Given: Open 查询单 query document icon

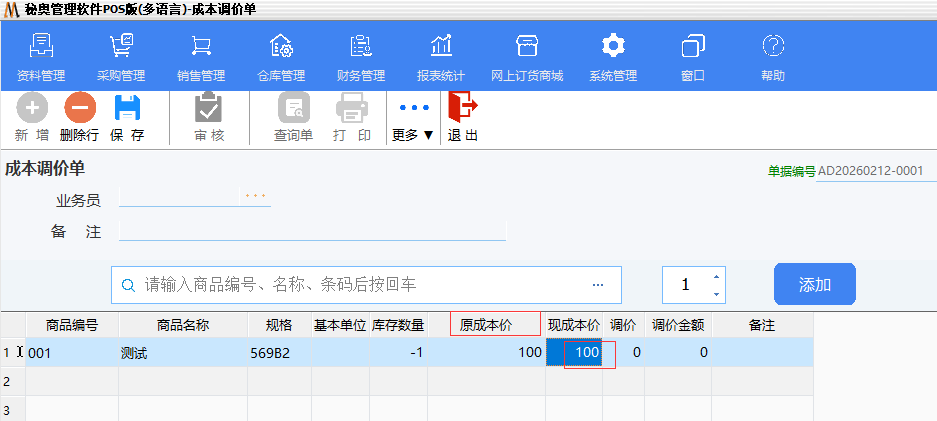Looking at the screenshot, I should pyautogui.click(x=294, y=109).
